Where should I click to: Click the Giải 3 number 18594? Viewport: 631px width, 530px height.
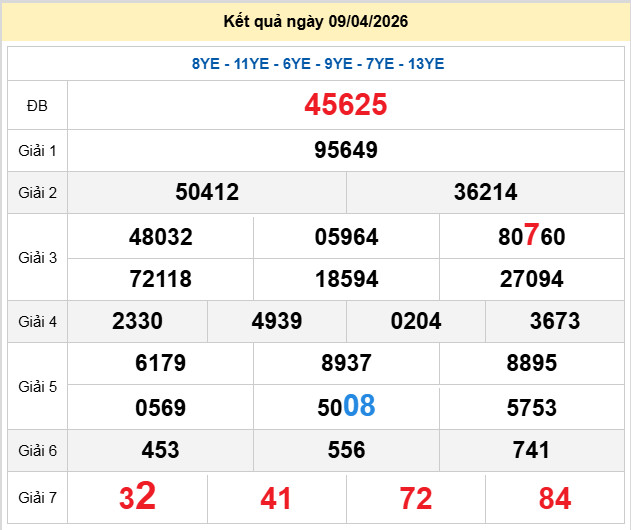click(x=346, y=279)
